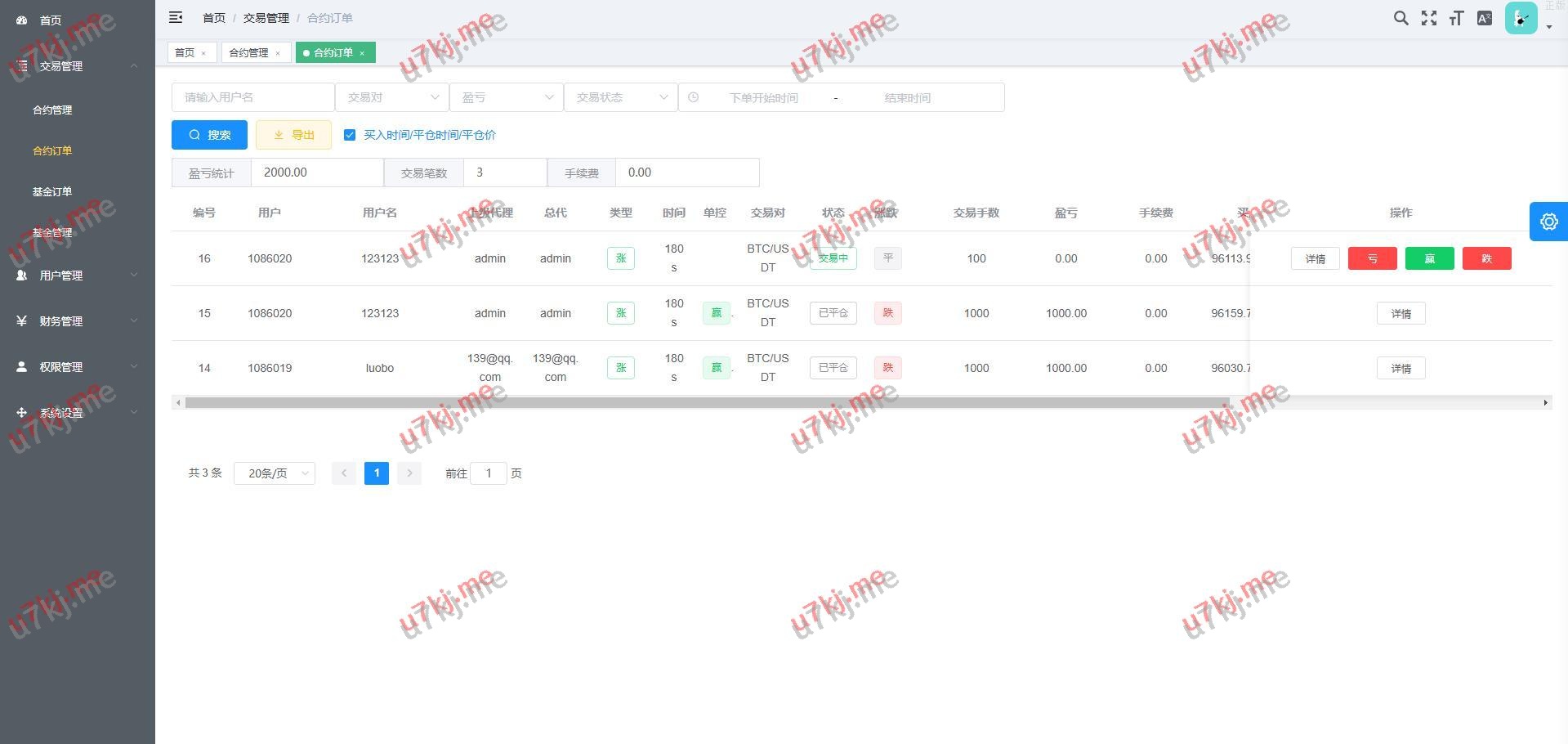Open the search icon in top bar
The width and height of the screenshot is (1568, 744).
(1400, 18)
